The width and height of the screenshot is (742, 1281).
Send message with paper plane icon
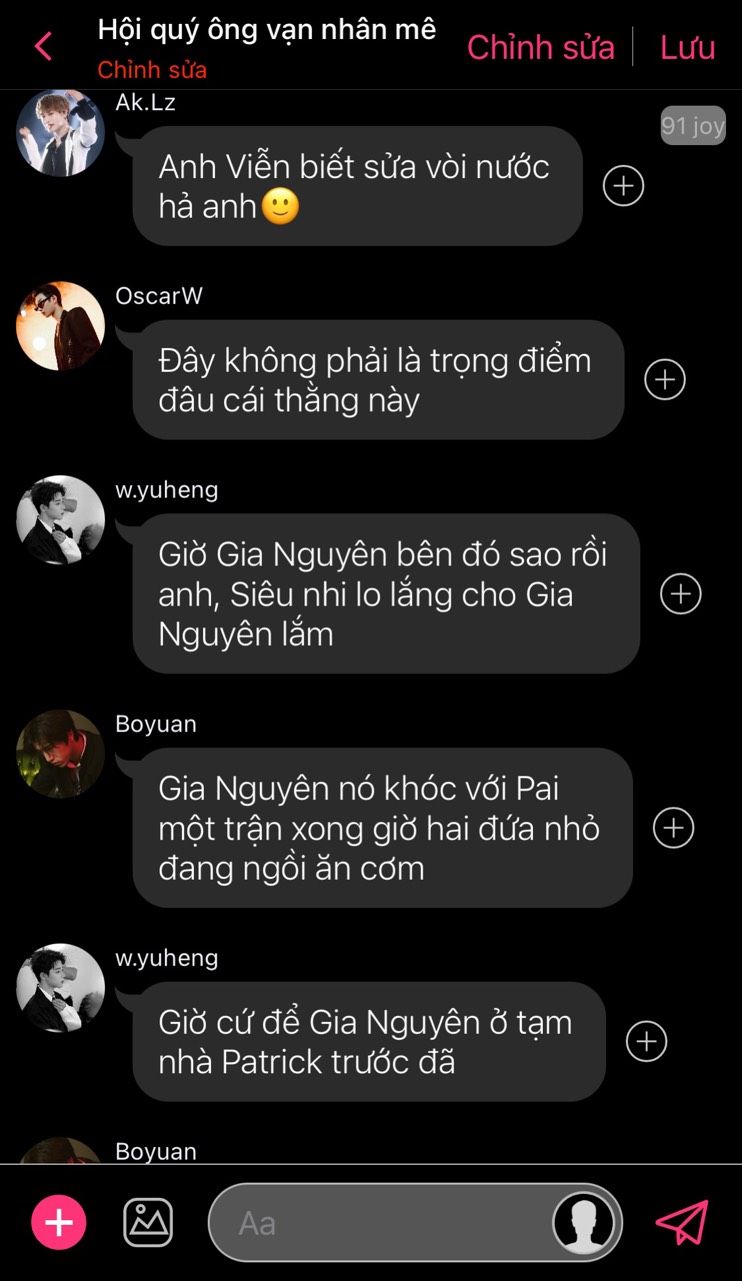click(x=682, y=1222)
